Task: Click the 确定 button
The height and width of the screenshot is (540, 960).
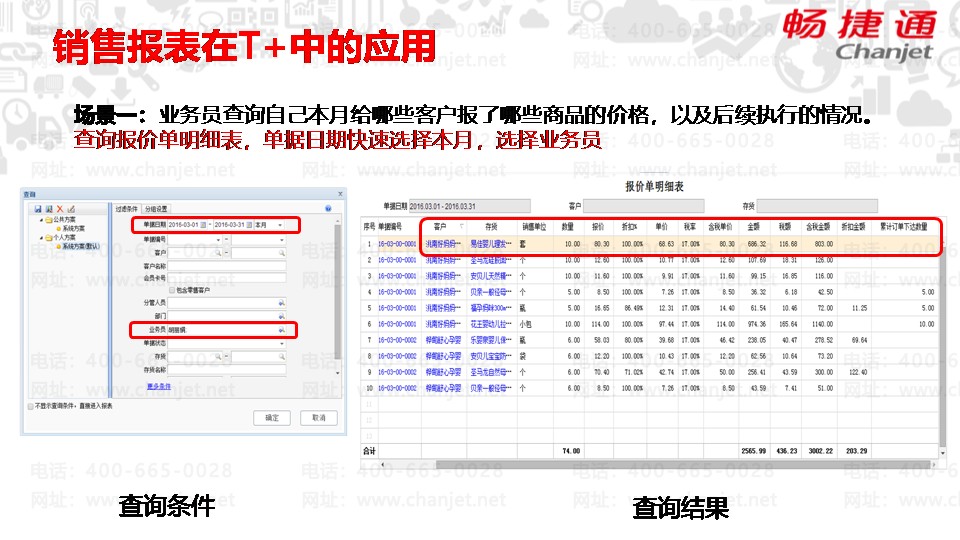Action: coord(272,418)
